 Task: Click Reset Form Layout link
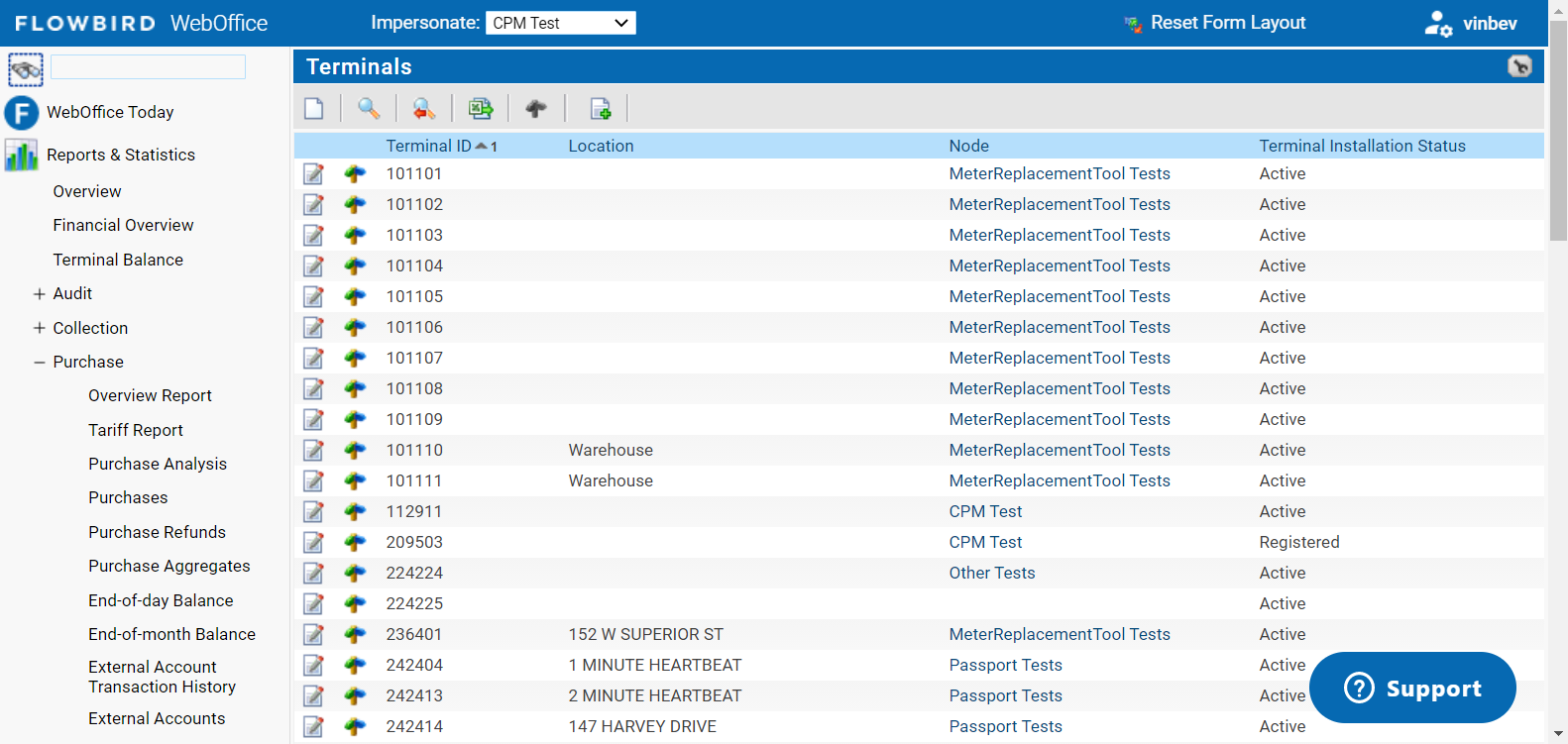coord(1228,23)
